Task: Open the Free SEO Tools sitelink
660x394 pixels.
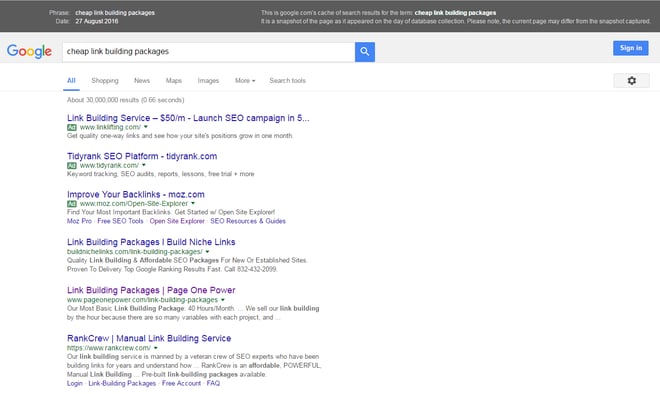Action: click(120, 221)
